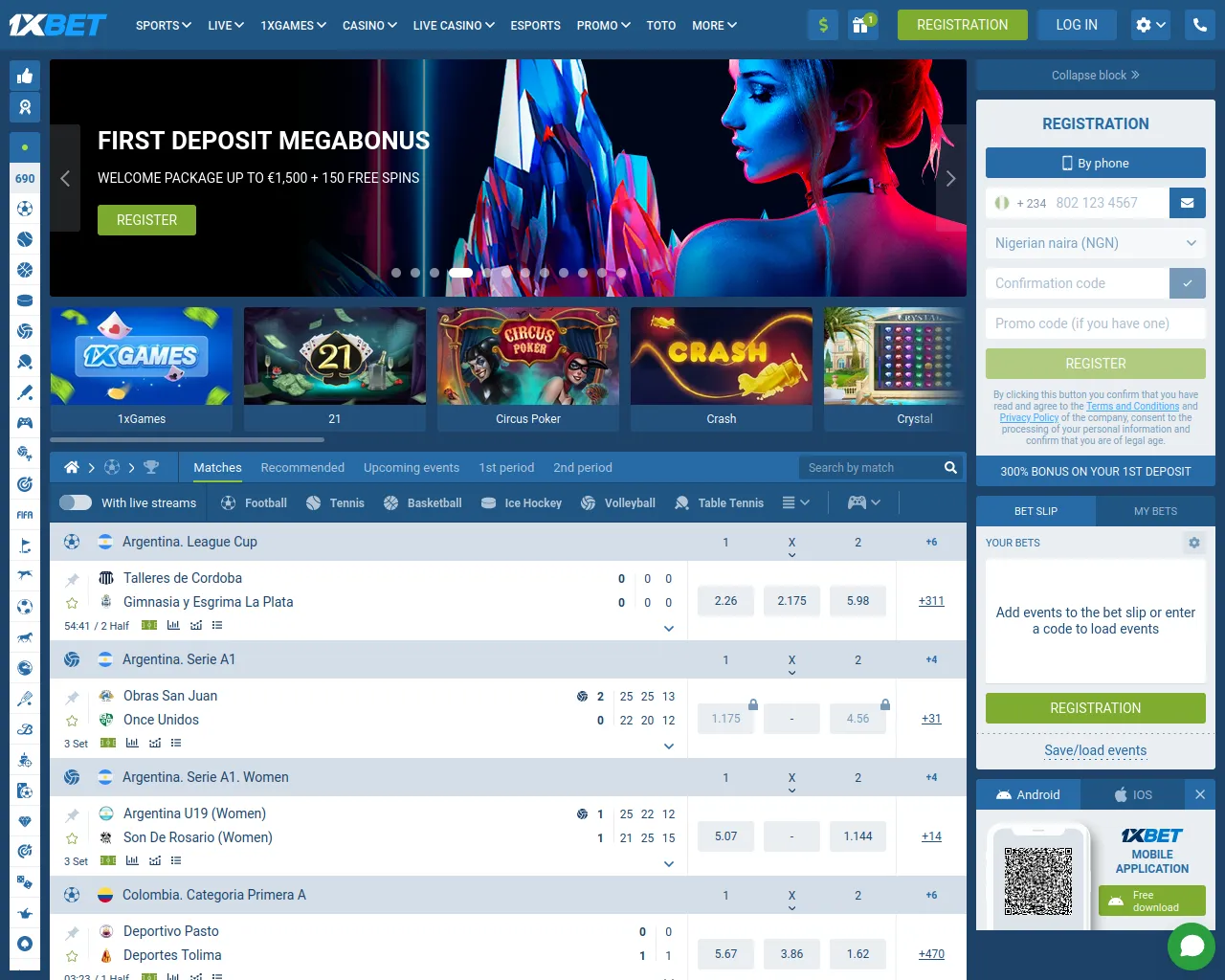The height and width of the screenshot is (980, 1225).
Task: Expand the More dropdown menu
Action: point(714,26)
